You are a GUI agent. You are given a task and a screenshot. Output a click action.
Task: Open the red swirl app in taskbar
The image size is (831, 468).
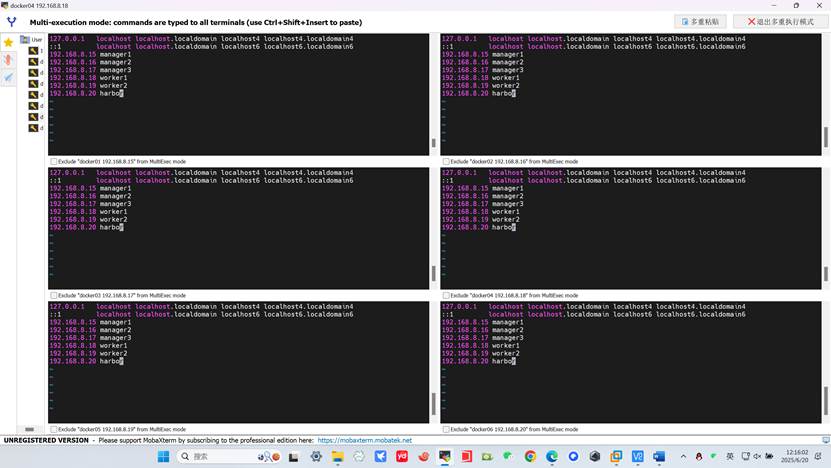point(423,456)
